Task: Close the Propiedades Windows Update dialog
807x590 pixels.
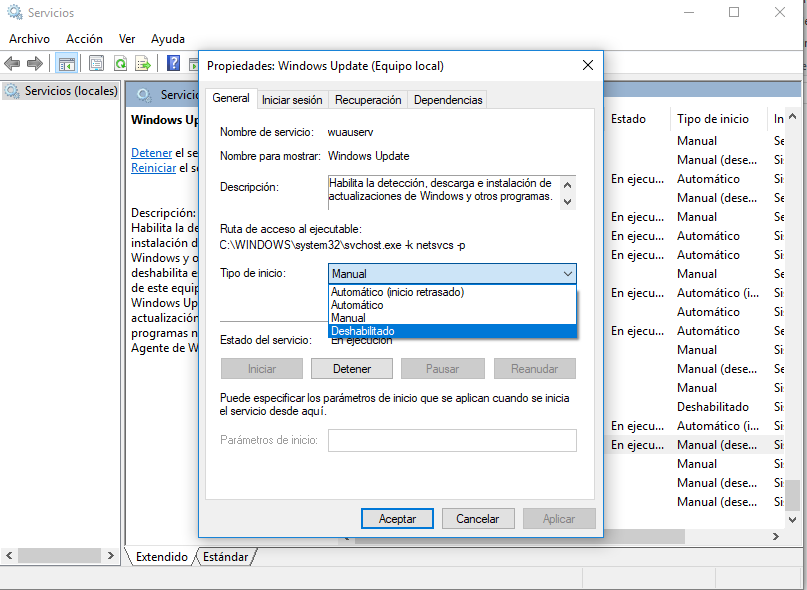Action: tap(588, 65)
